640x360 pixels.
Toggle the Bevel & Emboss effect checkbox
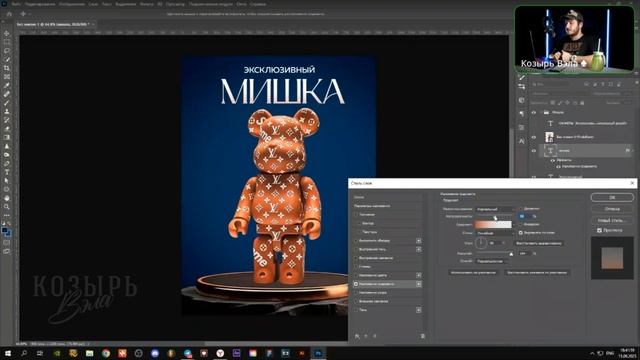356,215
